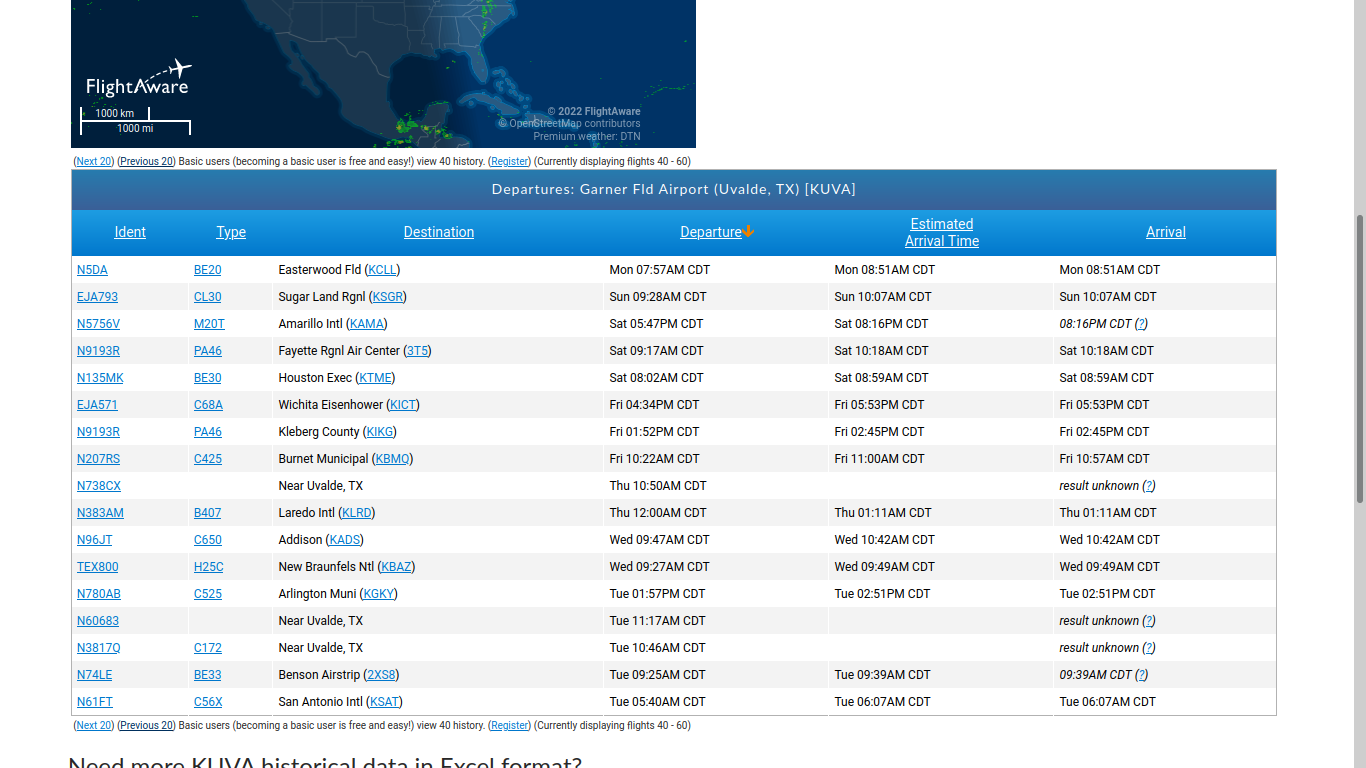Open the 3T5 airport link
This screenshot has height=768, width=1366.
click(417, 351)
